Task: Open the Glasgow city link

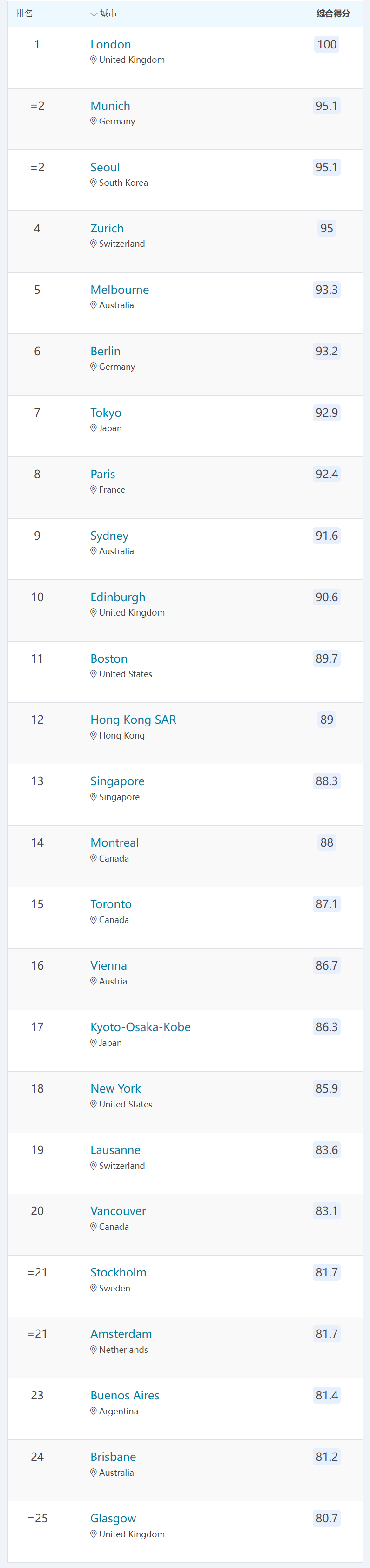Action: coord(113,1518)
